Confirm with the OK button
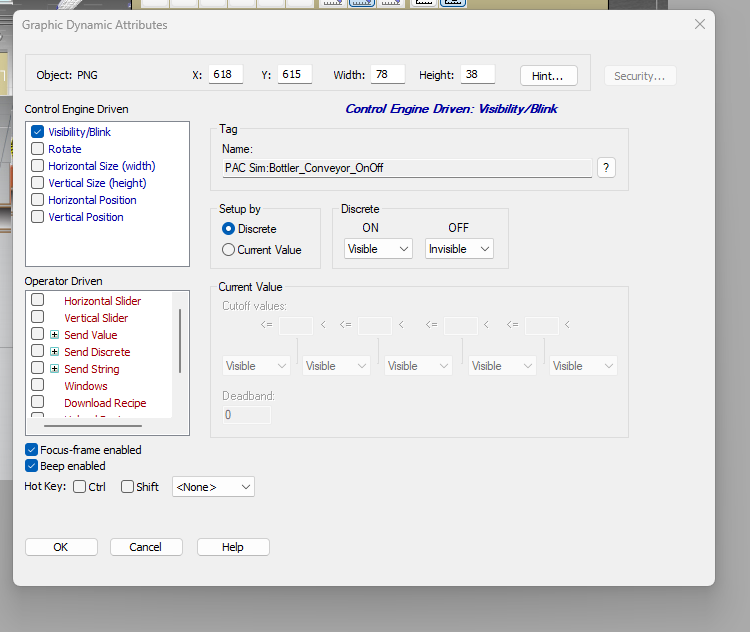This screenshot has height=632, width=750. pyautogui.click(x=61, y=547)
